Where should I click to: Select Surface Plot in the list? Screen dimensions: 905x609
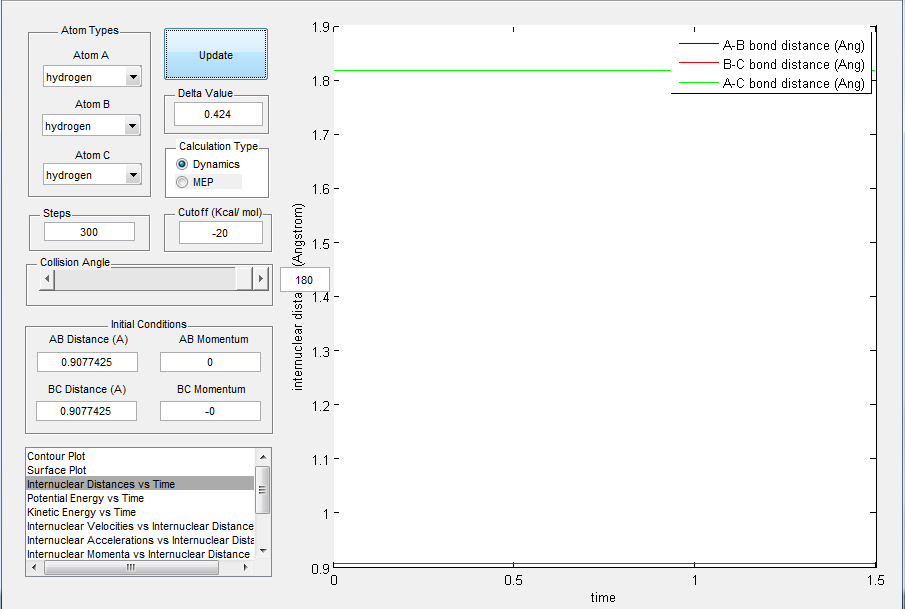(140, 470)
